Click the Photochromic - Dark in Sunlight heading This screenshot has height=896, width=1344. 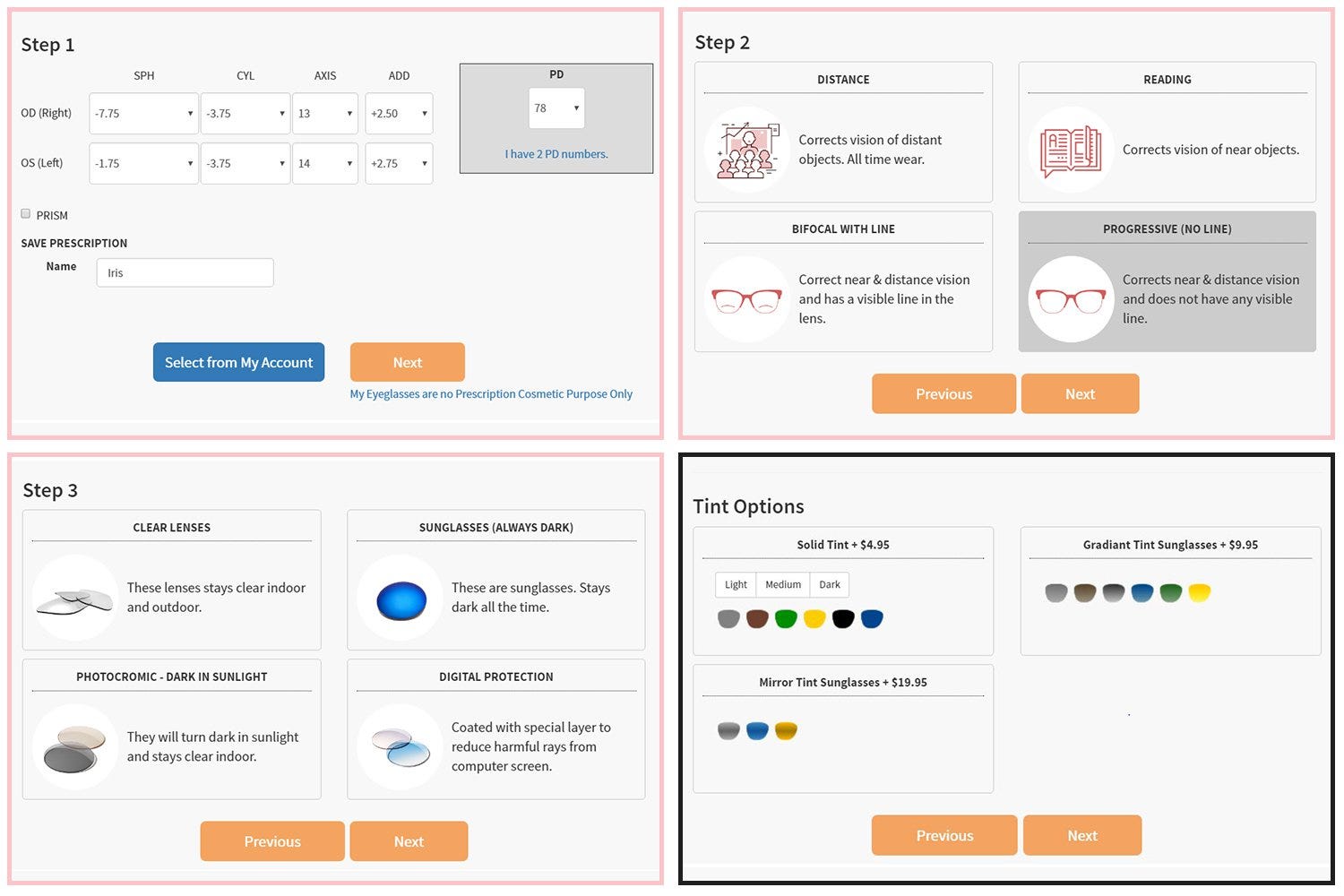pyautogui.click(x=171, y=677)
